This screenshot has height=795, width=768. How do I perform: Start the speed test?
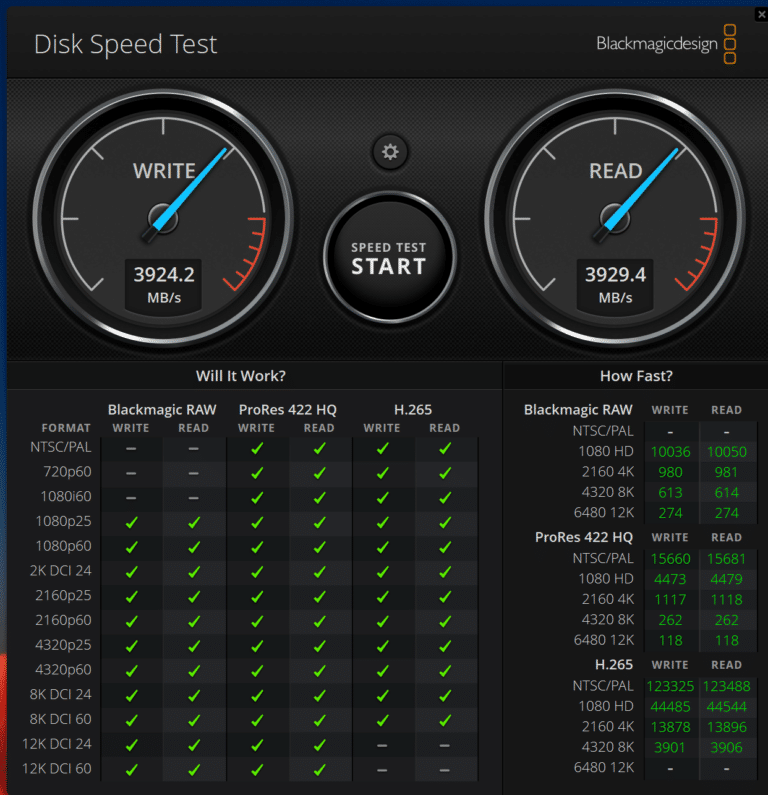click(x=389, y=258)
